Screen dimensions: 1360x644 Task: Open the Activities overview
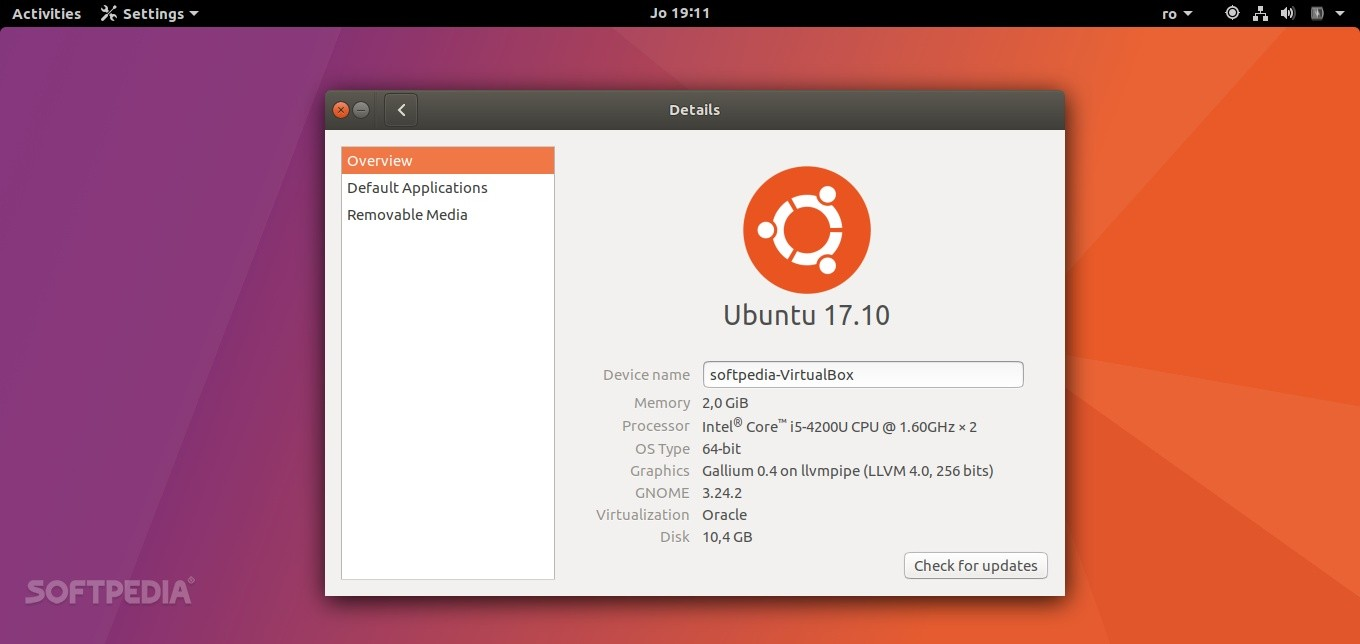[x=46, y=14]
